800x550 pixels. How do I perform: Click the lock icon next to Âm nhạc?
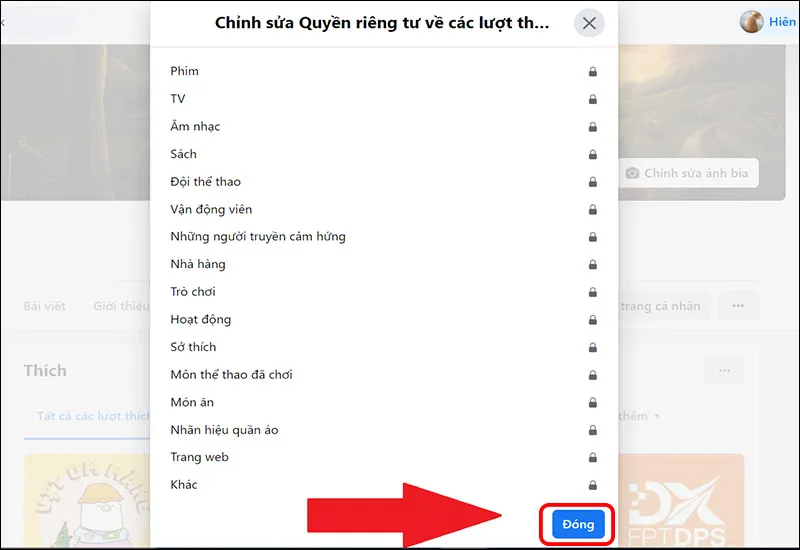pos(592,127)
